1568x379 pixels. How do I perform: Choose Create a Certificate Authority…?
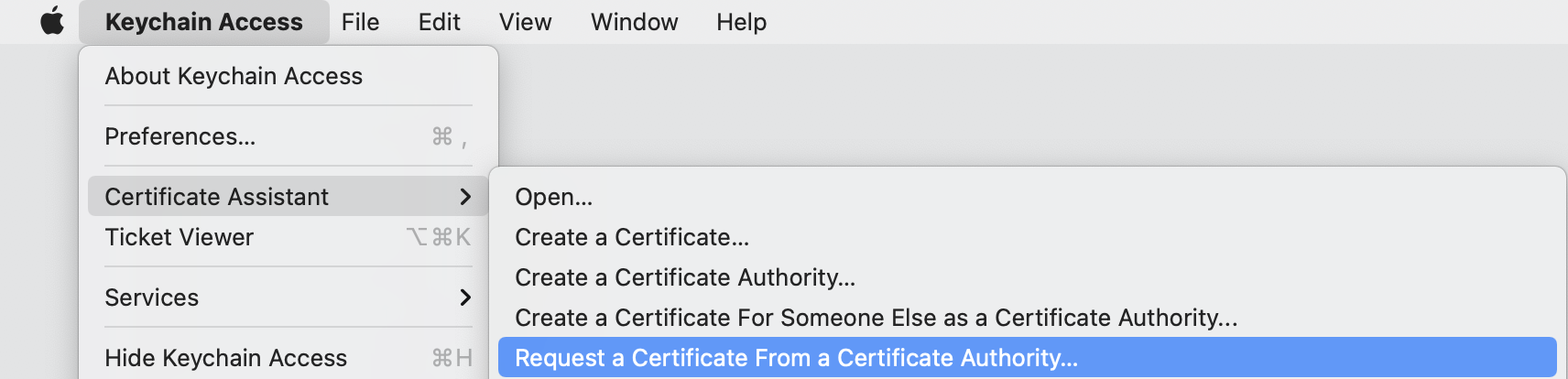coord(1028,277)
